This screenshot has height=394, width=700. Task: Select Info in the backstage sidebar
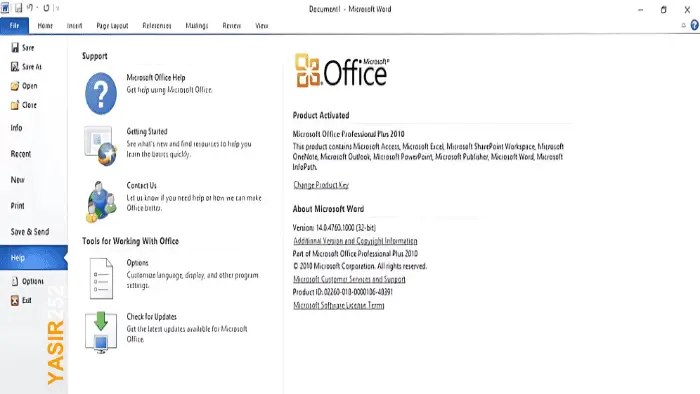click(x=17, y=128)
